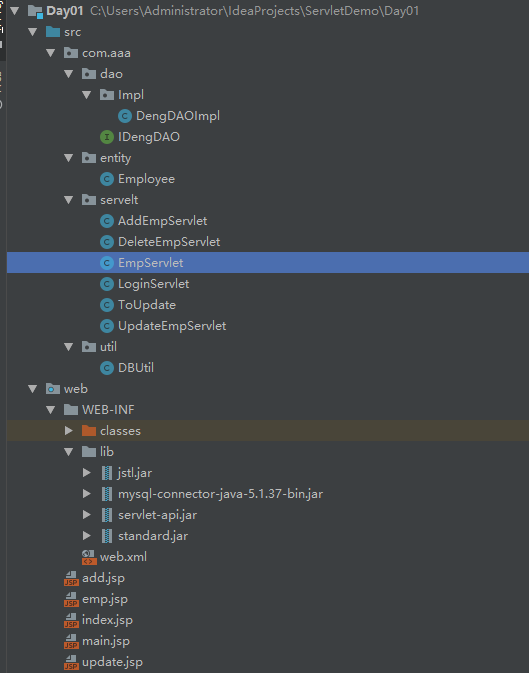Click the IDengDAO interface icon
The height and width of the screenshot is (673, 529).
pos(107,137)
